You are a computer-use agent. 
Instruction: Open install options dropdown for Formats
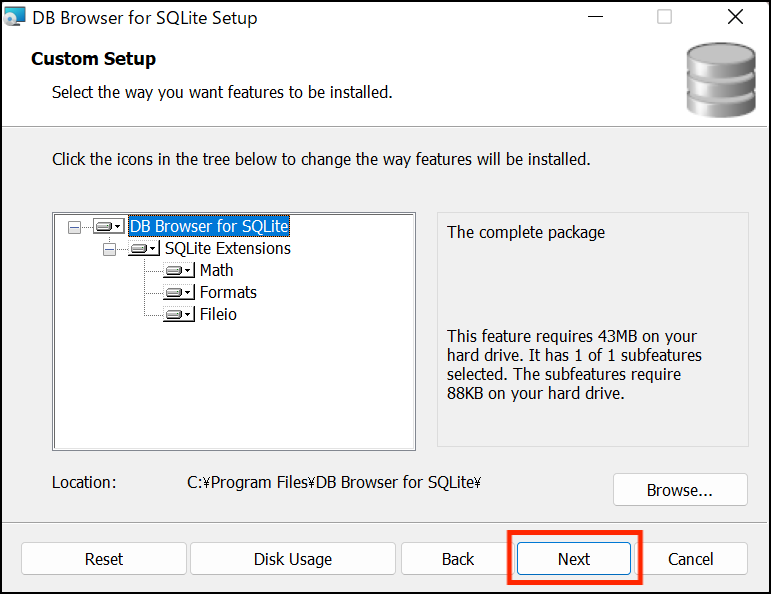click(x=179, y=293)
